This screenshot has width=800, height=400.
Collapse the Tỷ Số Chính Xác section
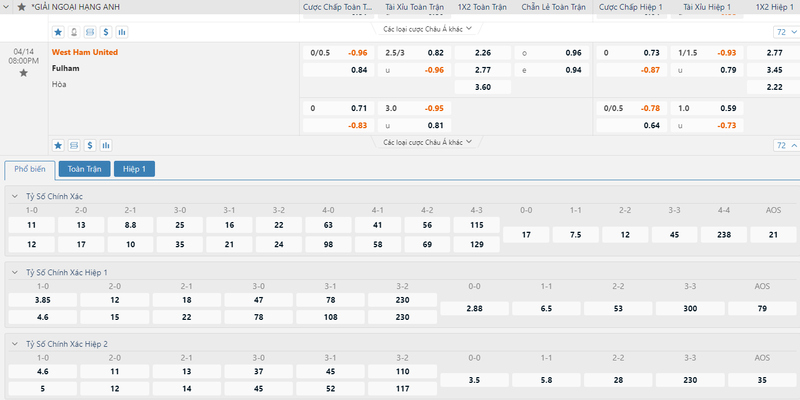click(15, 196)
